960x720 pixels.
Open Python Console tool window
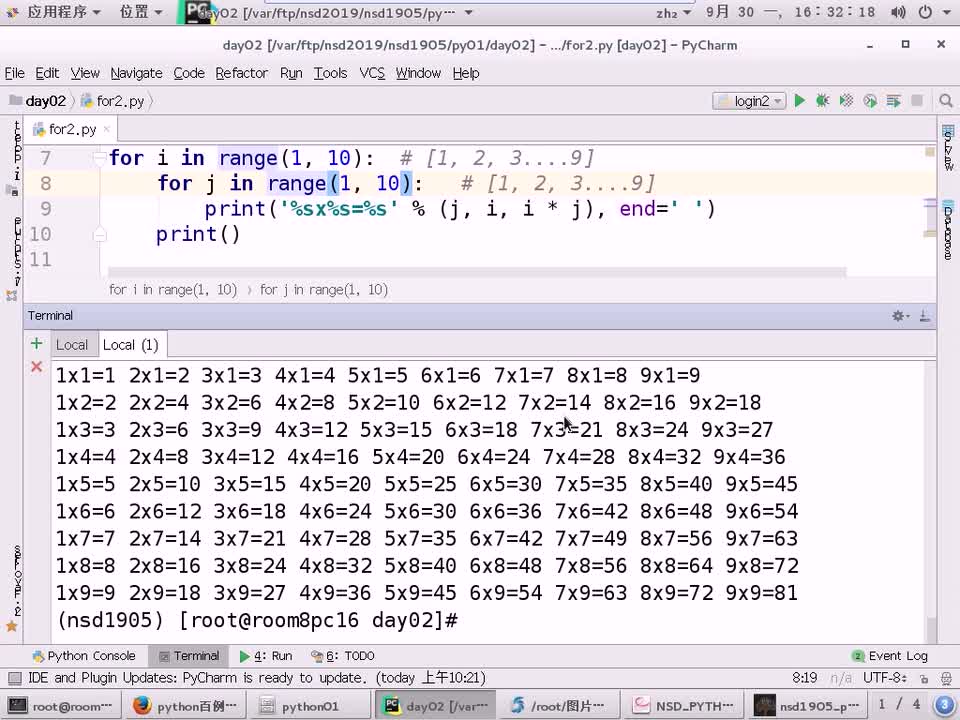pyautogui.click(x=84, y=656)
